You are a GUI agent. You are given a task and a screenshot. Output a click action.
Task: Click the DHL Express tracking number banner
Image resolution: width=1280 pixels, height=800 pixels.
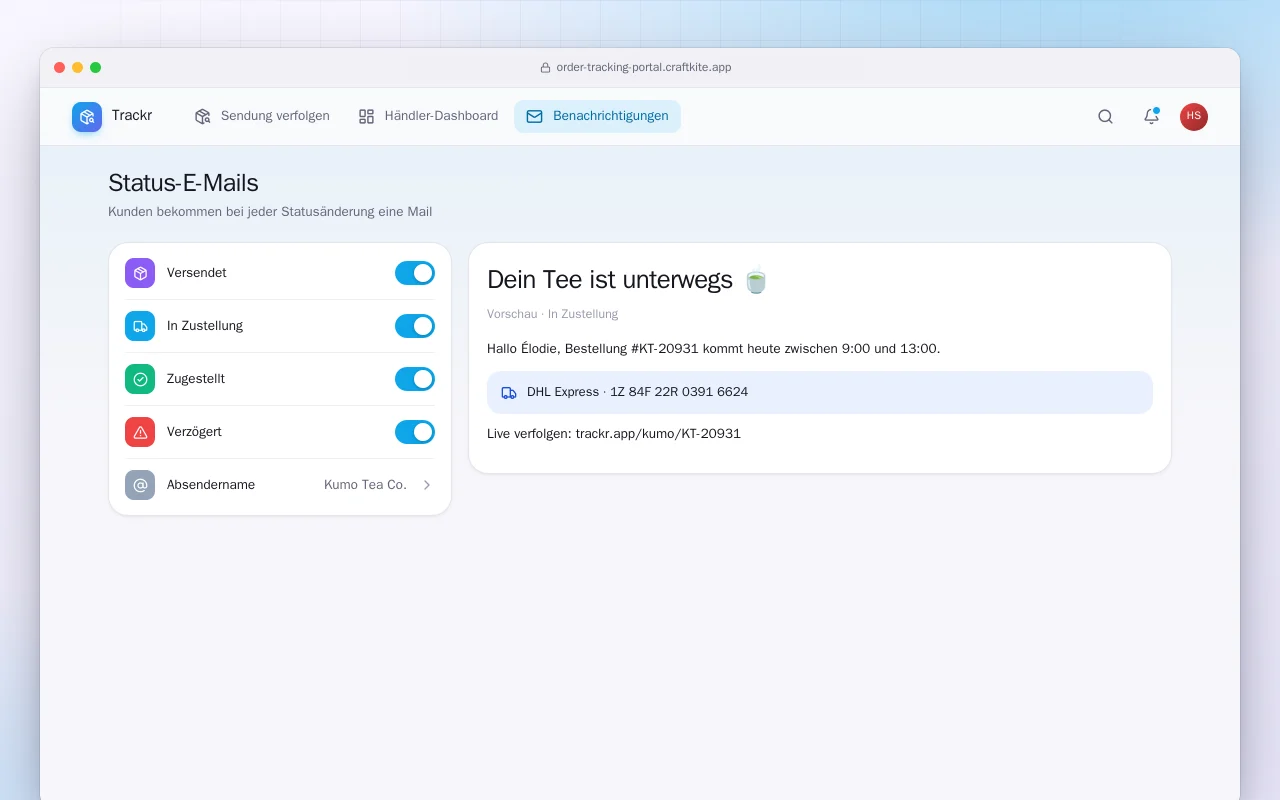coord(820,393)
